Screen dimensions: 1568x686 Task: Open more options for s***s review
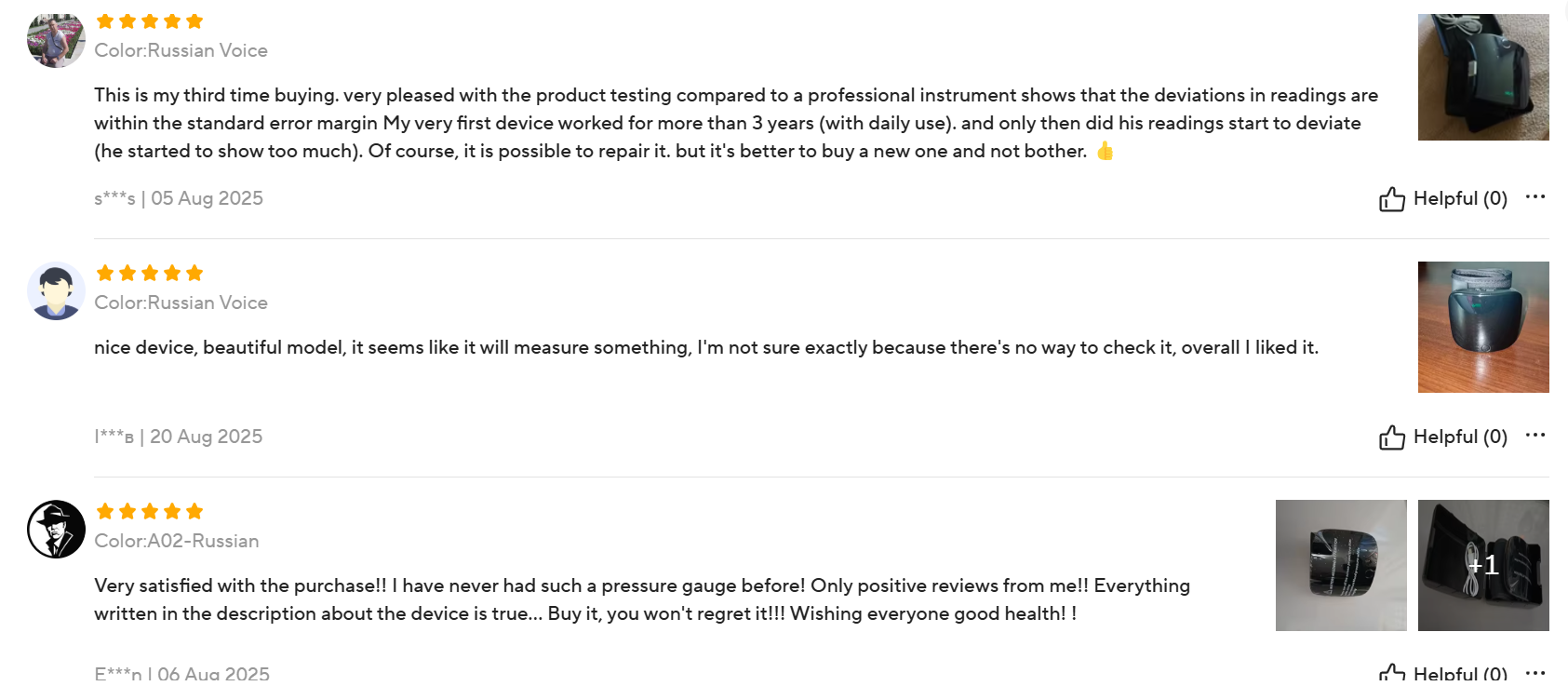[x=1535, y=197]
